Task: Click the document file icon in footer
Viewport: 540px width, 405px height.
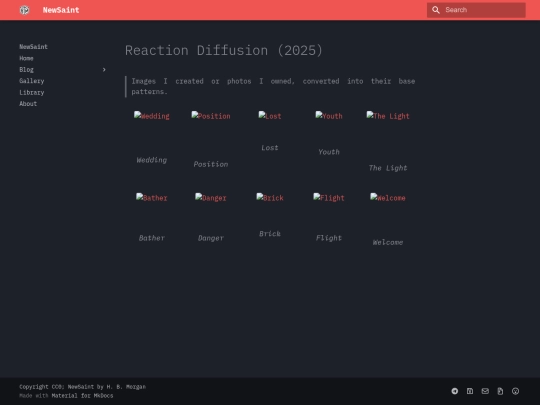Action: point(500,391)
